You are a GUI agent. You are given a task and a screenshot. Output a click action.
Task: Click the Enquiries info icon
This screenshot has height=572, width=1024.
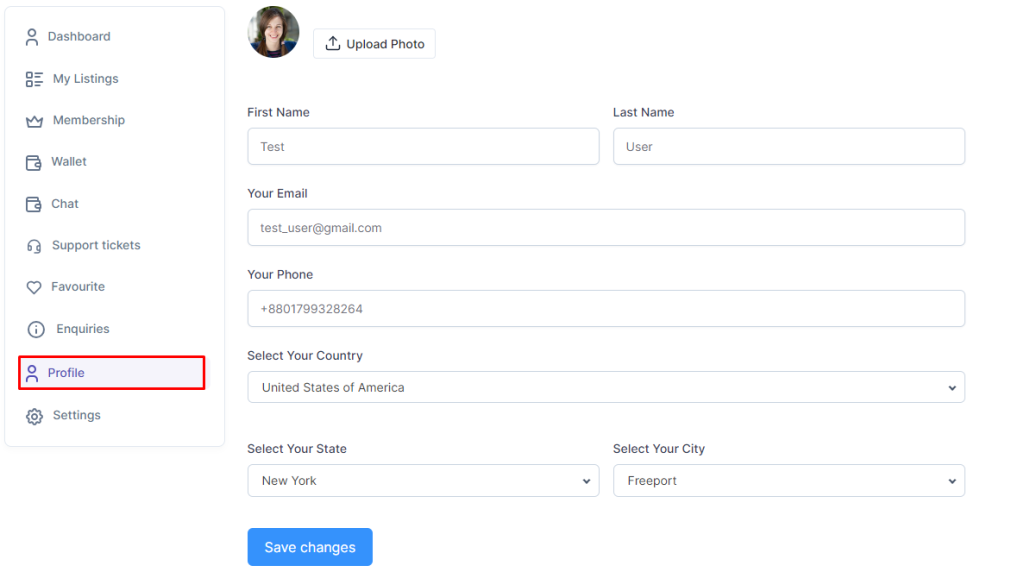36,330
